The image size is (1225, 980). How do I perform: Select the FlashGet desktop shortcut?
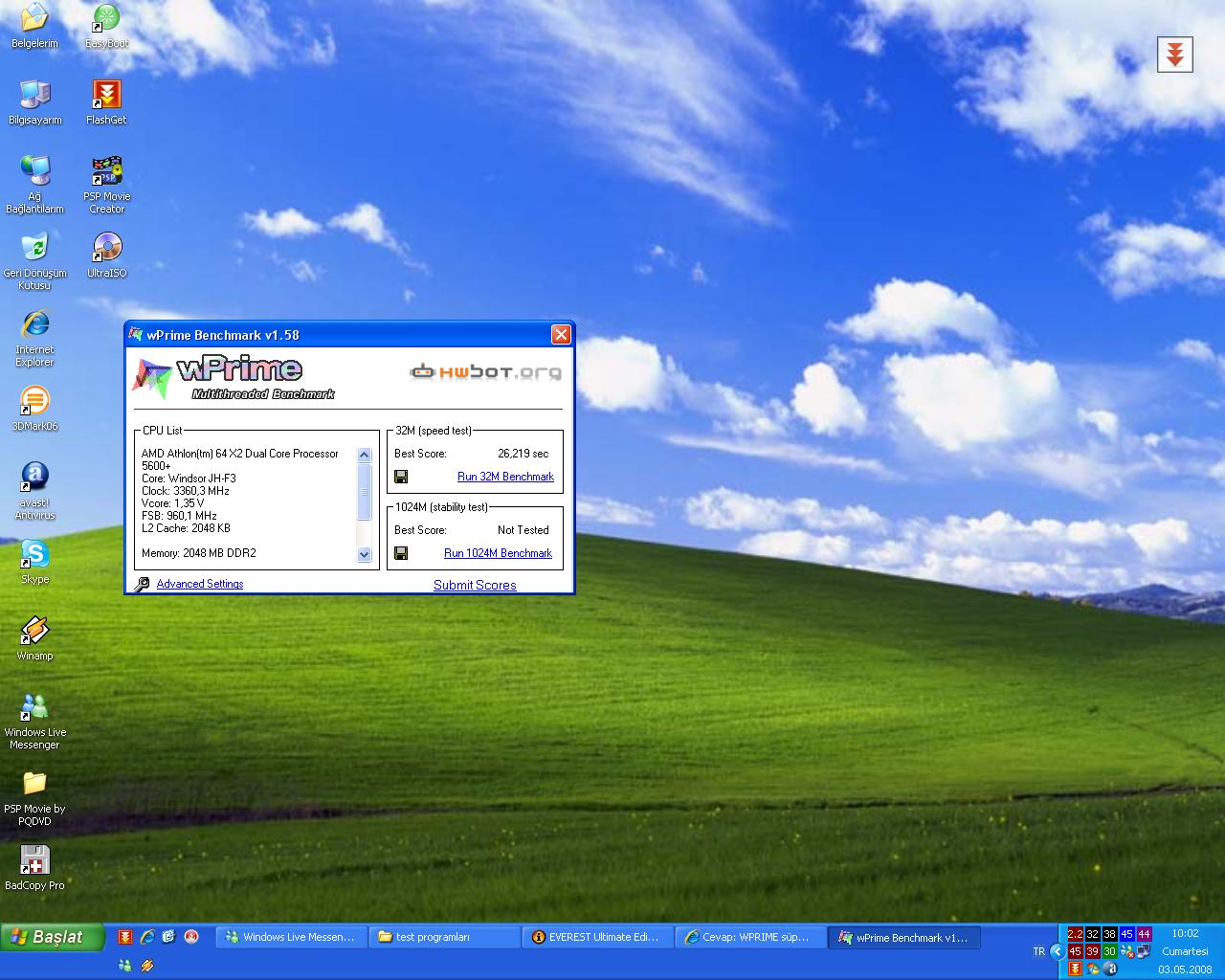coord(106,101)
